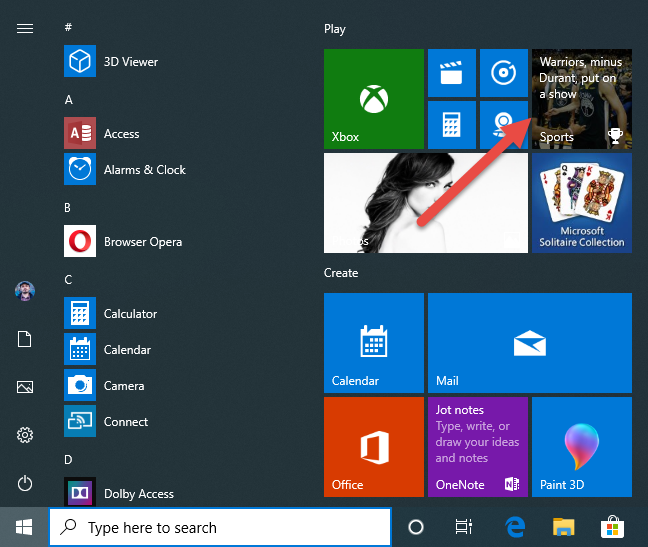Viewport: 648px width, 547px height.
Task: Launch Browser Opera
Action: coord(123,241)
